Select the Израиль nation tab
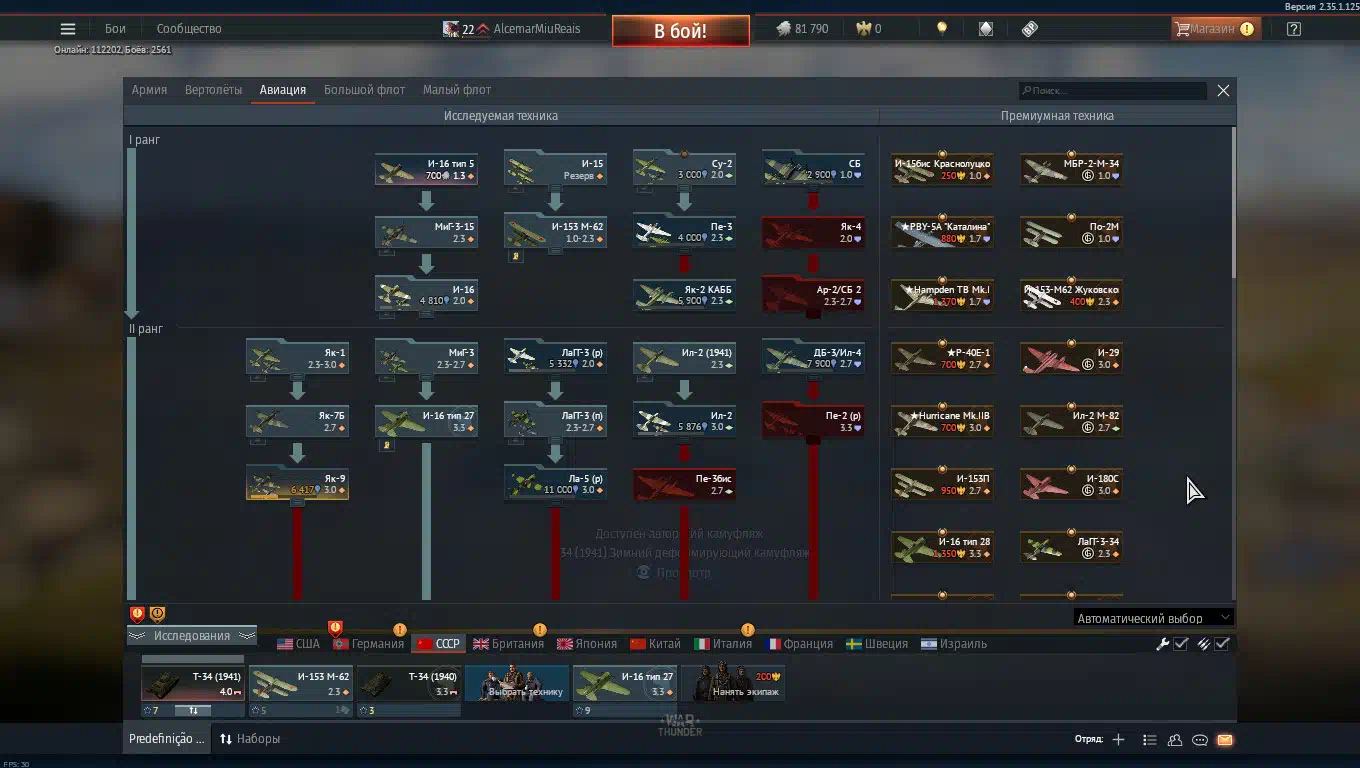The width and height of the screenshot is (1360, 768). [954, 644]
